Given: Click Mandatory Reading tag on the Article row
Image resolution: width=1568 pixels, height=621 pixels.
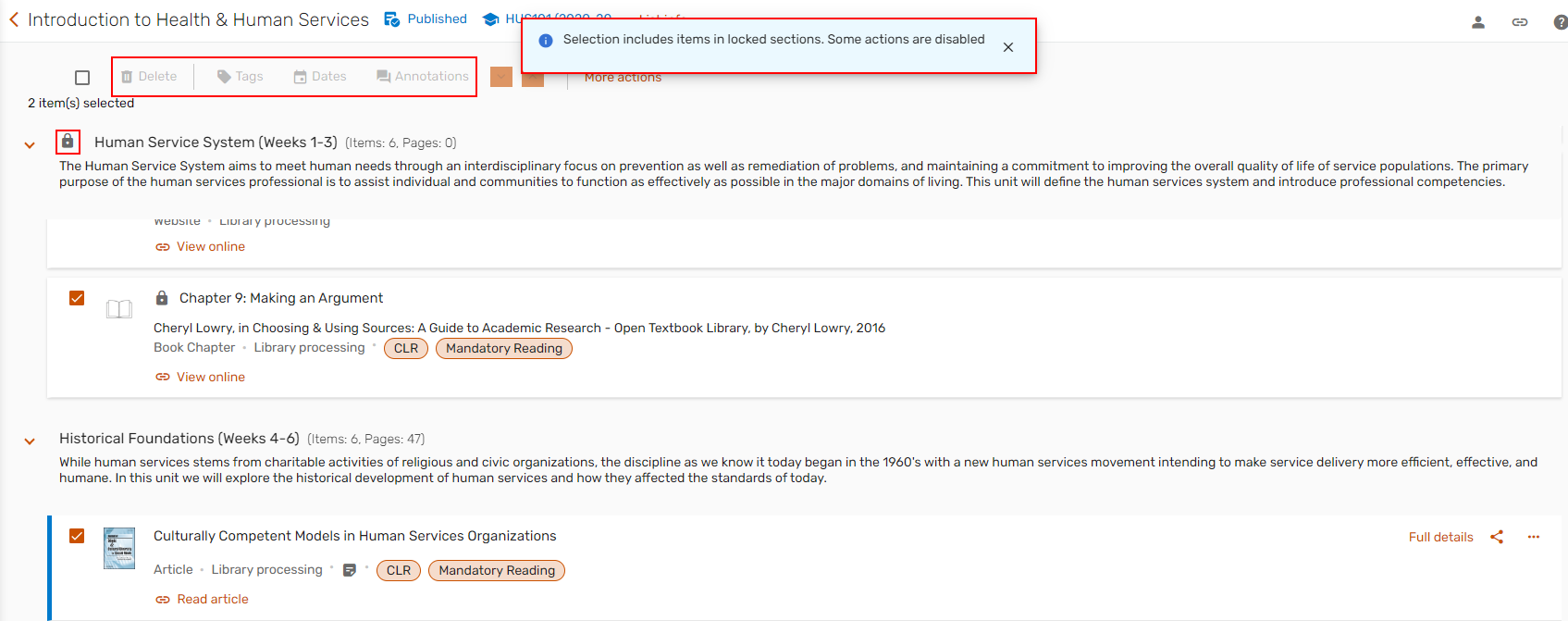Looking at the screenshot, I should pos(497,570).
